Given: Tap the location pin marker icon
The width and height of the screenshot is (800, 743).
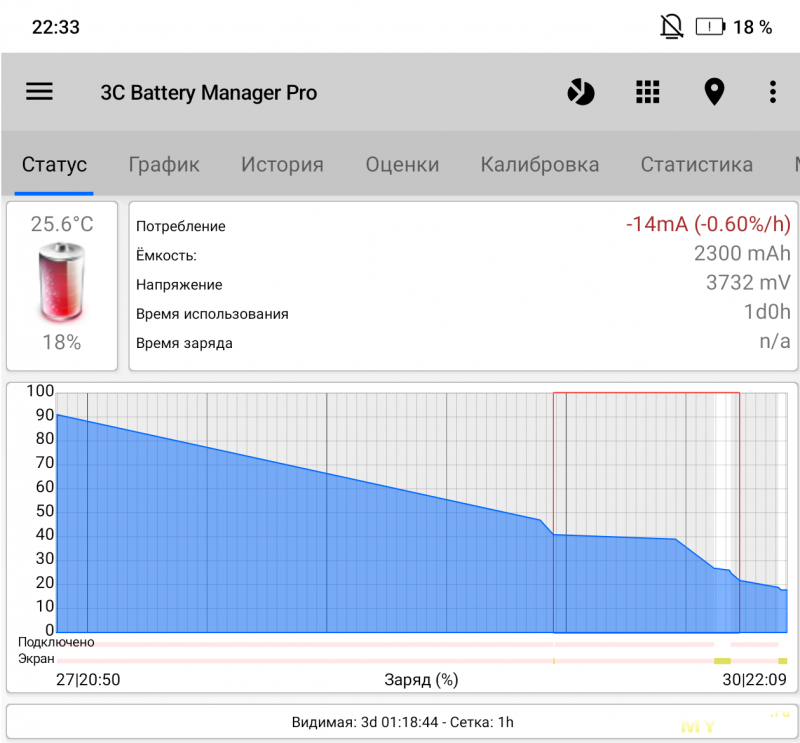Looking at the screenshot, I should [x=714, y=92].
